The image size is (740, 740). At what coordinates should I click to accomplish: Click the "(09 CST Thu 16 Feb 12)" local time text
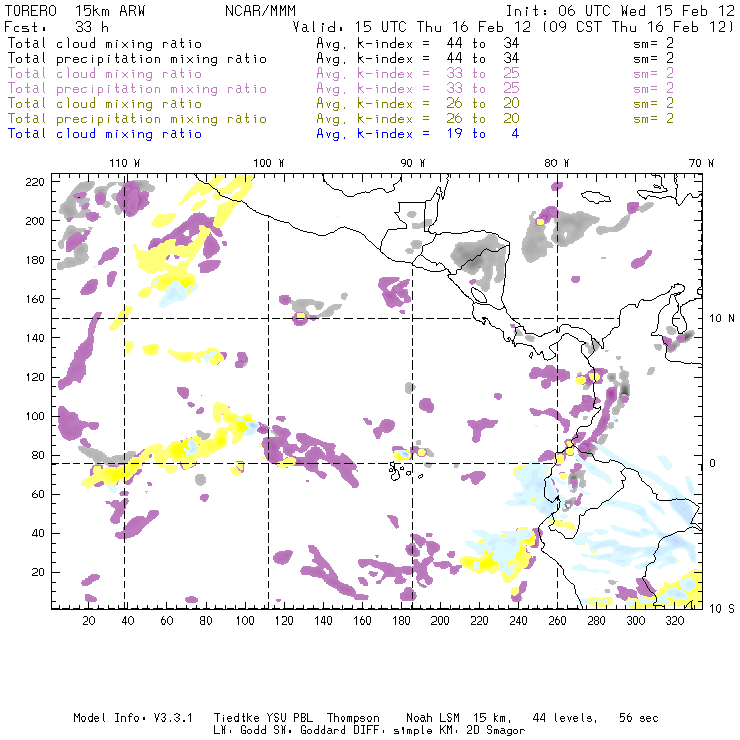tap(638, 27)
